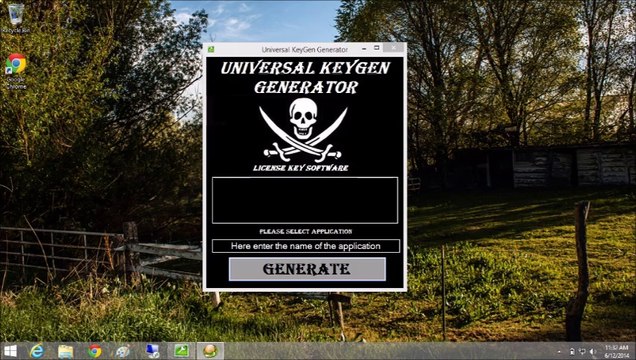Open the volume icon in system tray

coord(593,351)
